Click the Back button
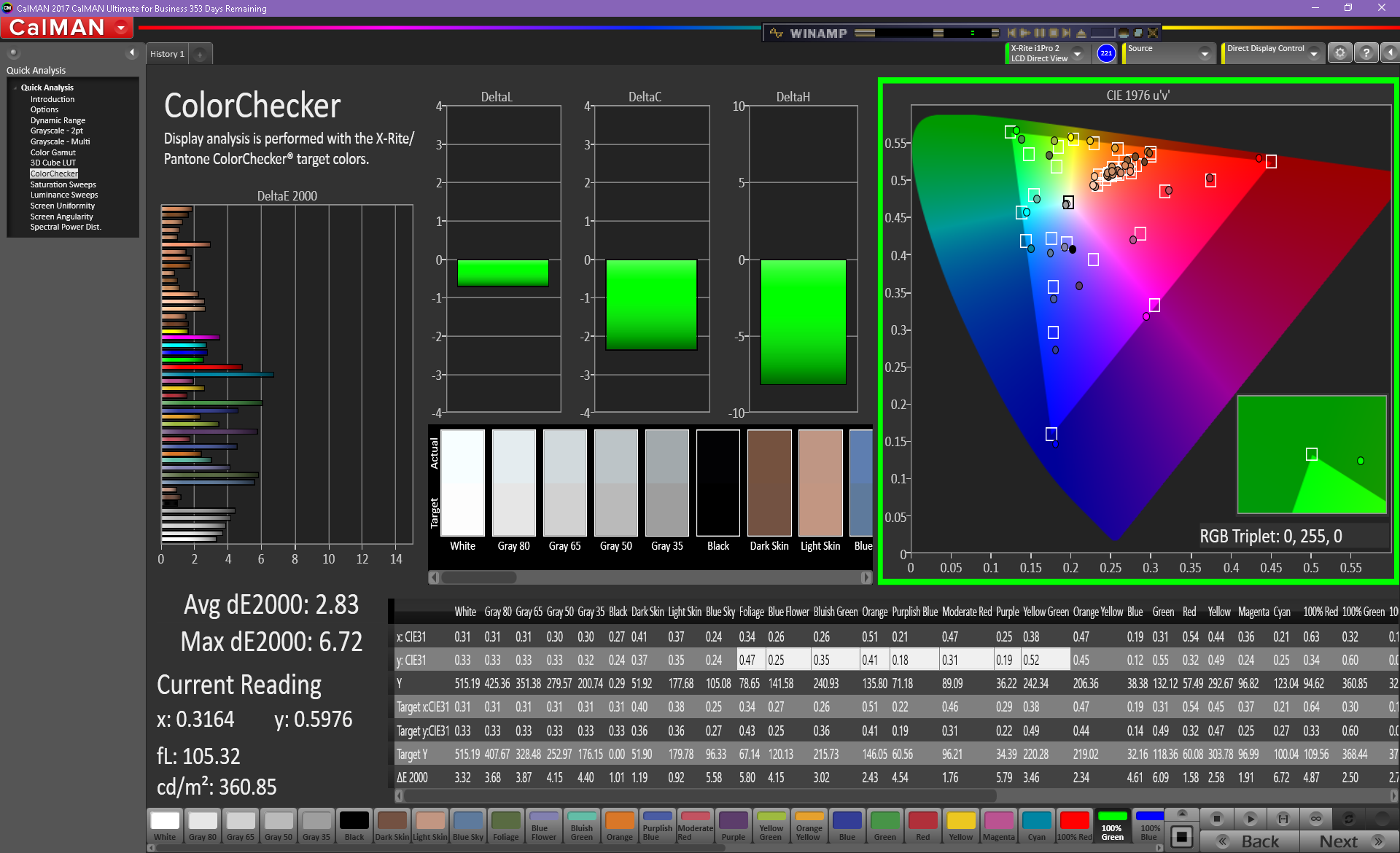This screenshot has width=1400, height=853. [x=1250, y=841]
